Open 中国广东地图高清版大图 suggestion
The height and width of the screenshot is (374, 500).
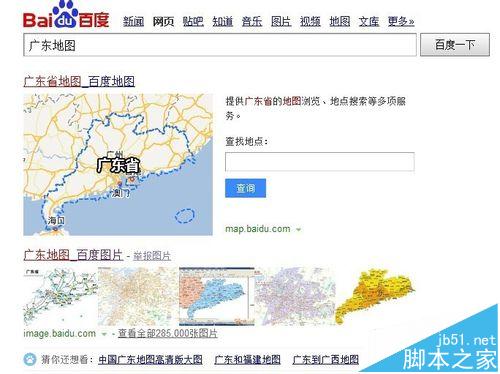point(150,360)
